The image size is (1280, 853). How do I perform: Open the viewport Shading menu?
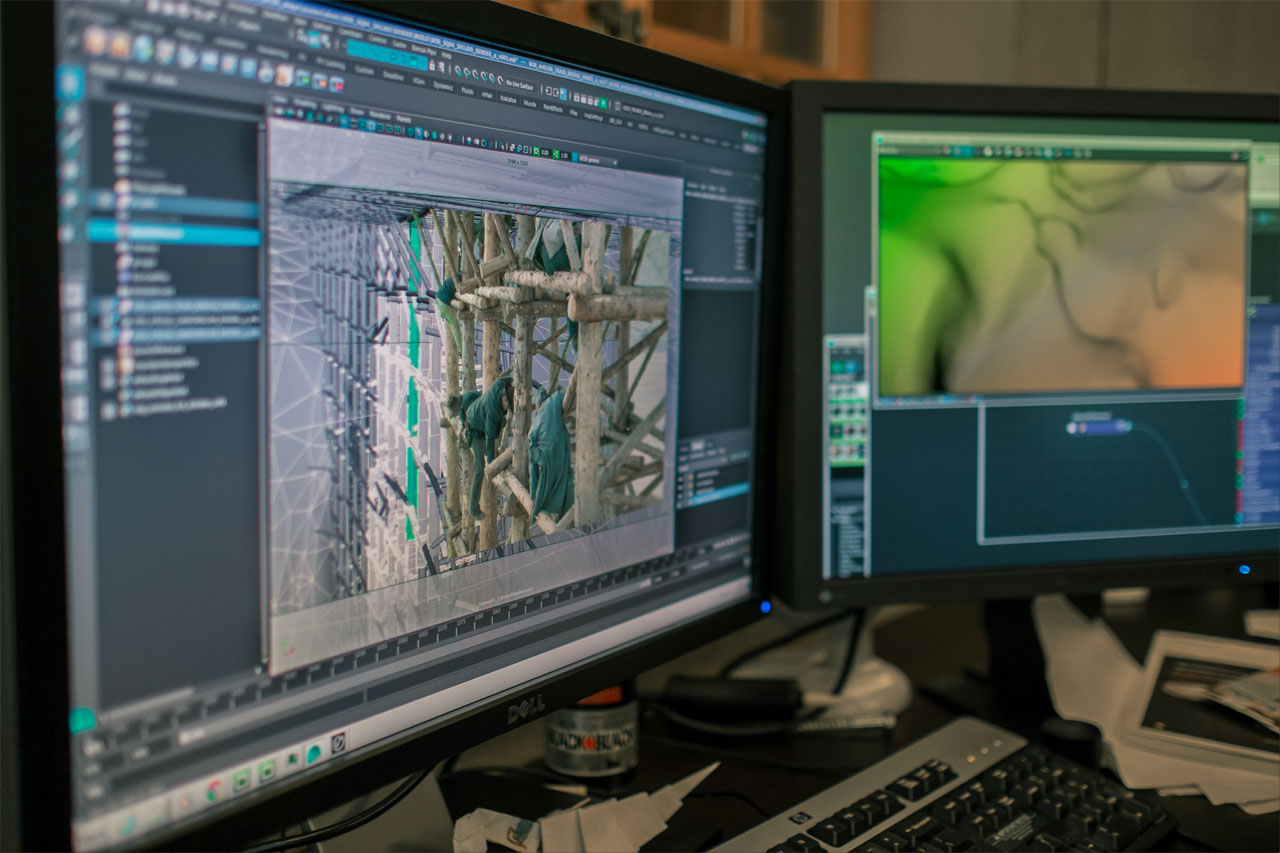305,103
